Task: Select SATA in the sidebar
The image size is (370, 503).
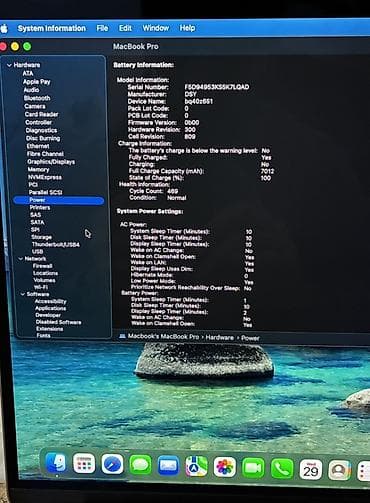Action: [x=37, y=222]
